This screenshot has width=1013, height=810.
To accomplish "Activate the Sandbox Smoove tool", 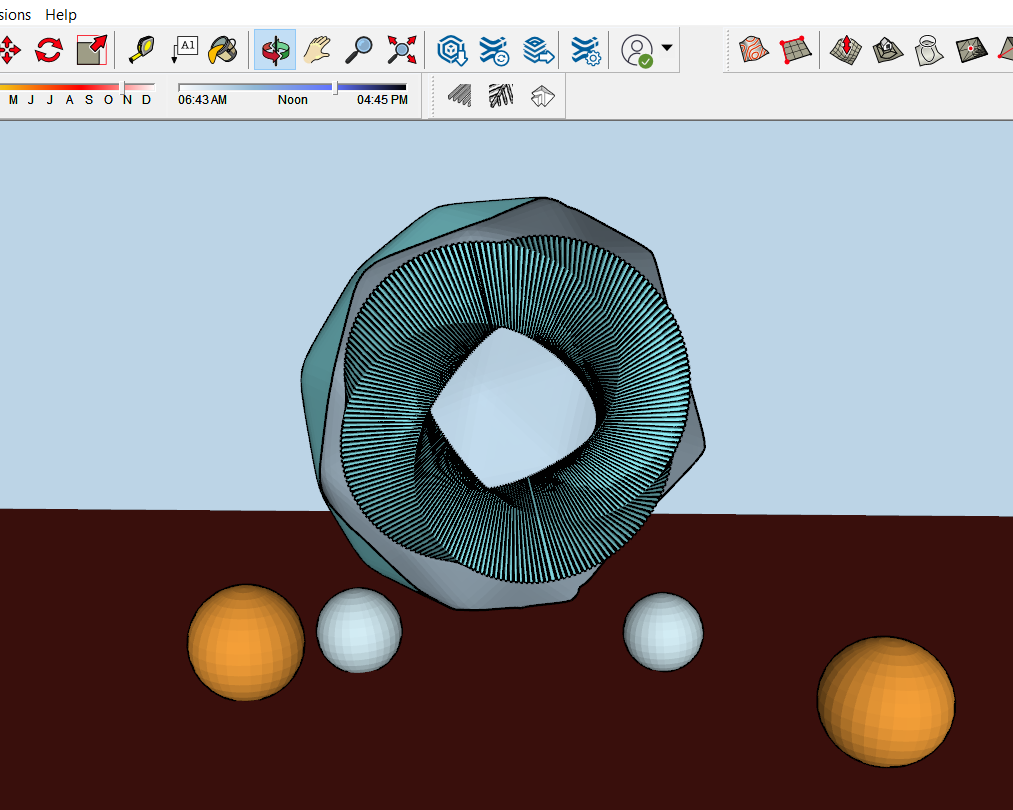I will 846,49.
